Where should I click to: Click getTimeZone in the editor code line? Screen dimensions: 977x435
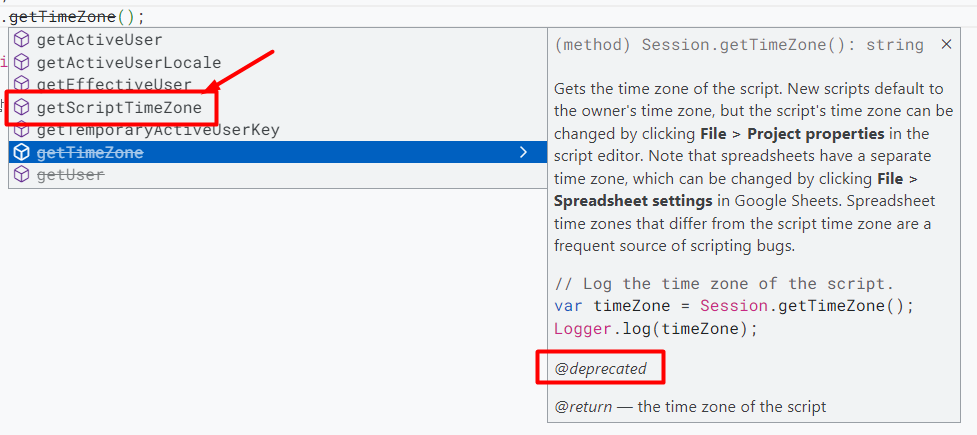point(62,16)
